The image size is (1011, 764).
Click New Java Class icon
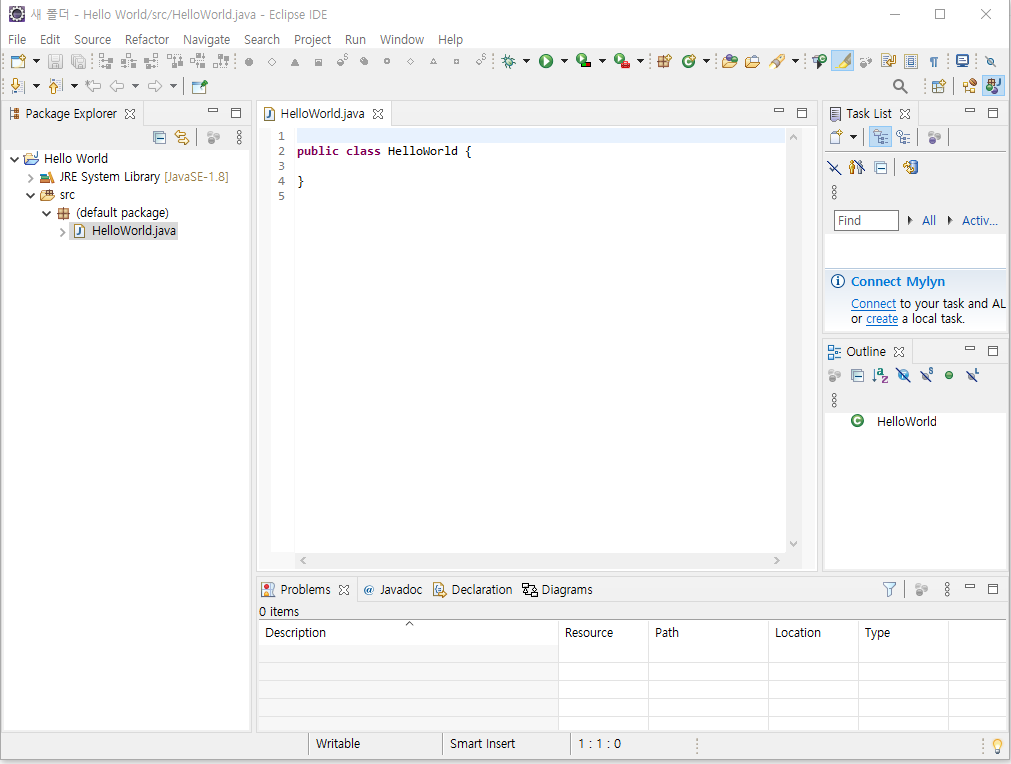point(689,61)
